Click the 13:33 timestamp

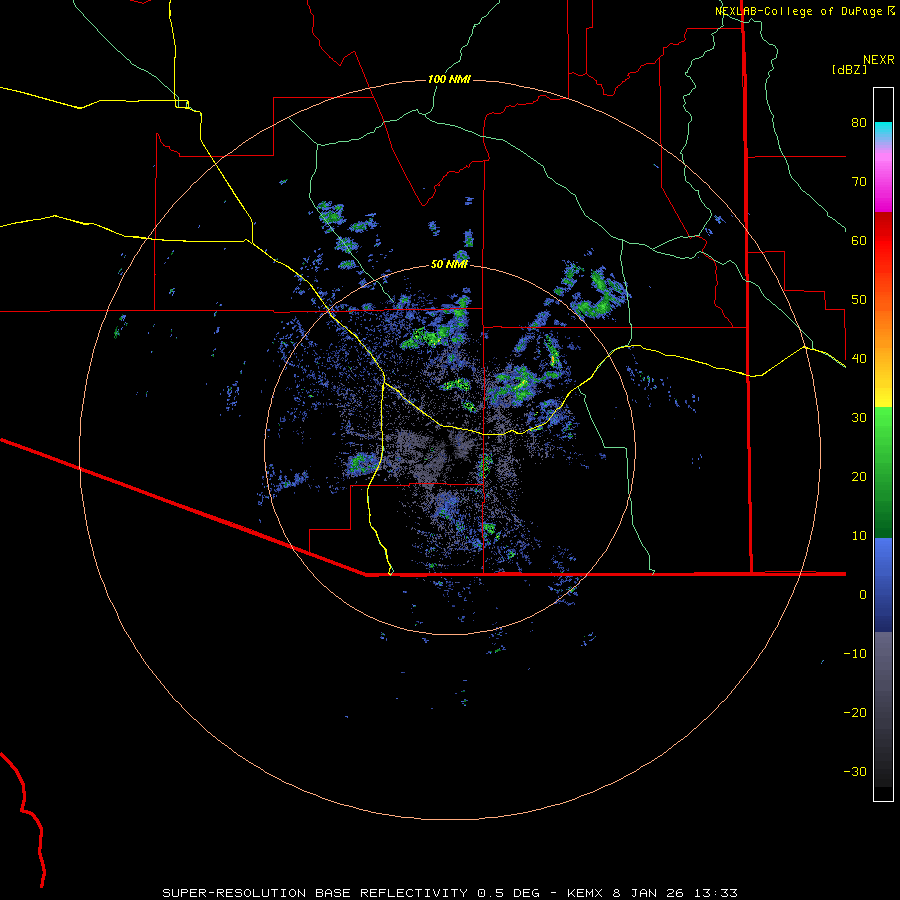(x=716, y=893)
